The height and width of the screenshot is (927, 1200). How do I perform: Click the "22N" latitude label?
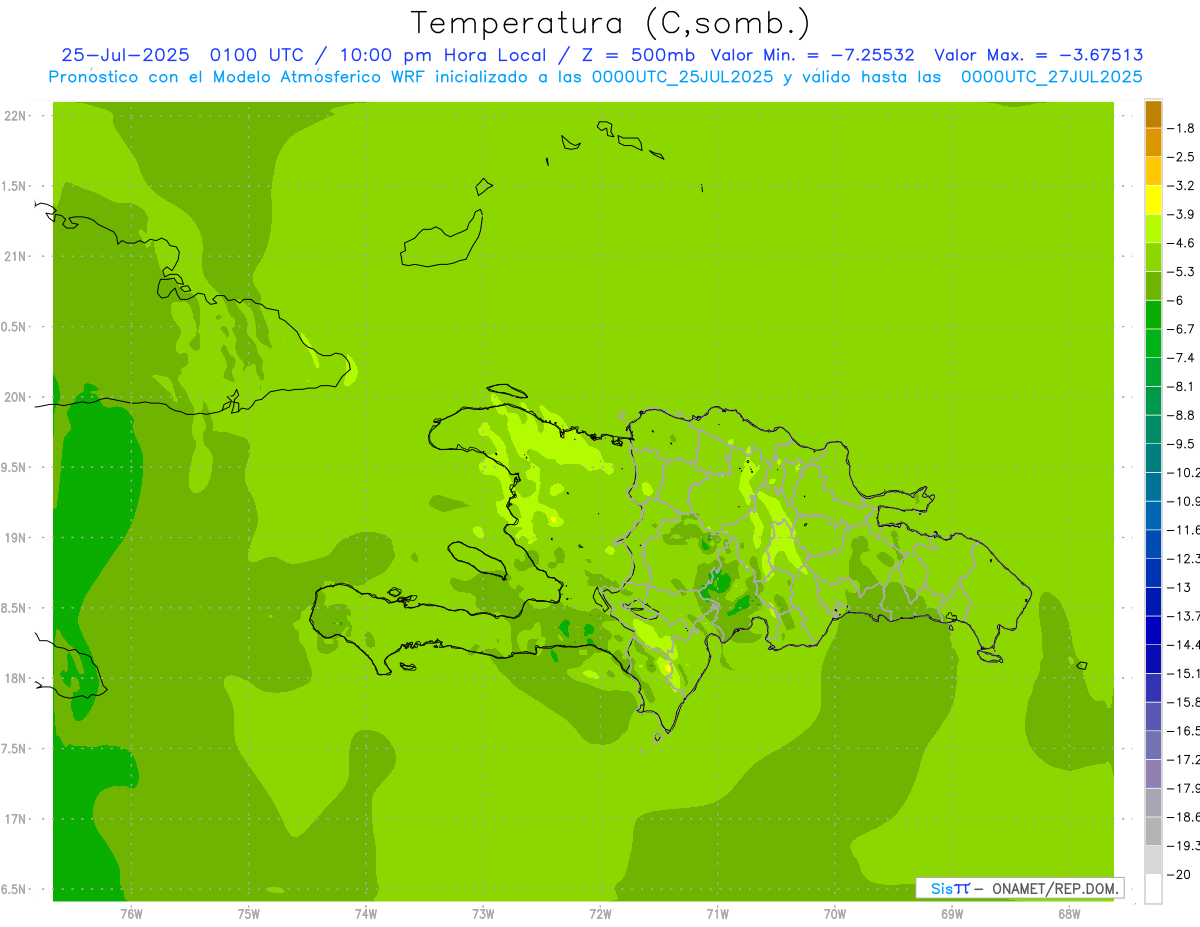point(15,116)
